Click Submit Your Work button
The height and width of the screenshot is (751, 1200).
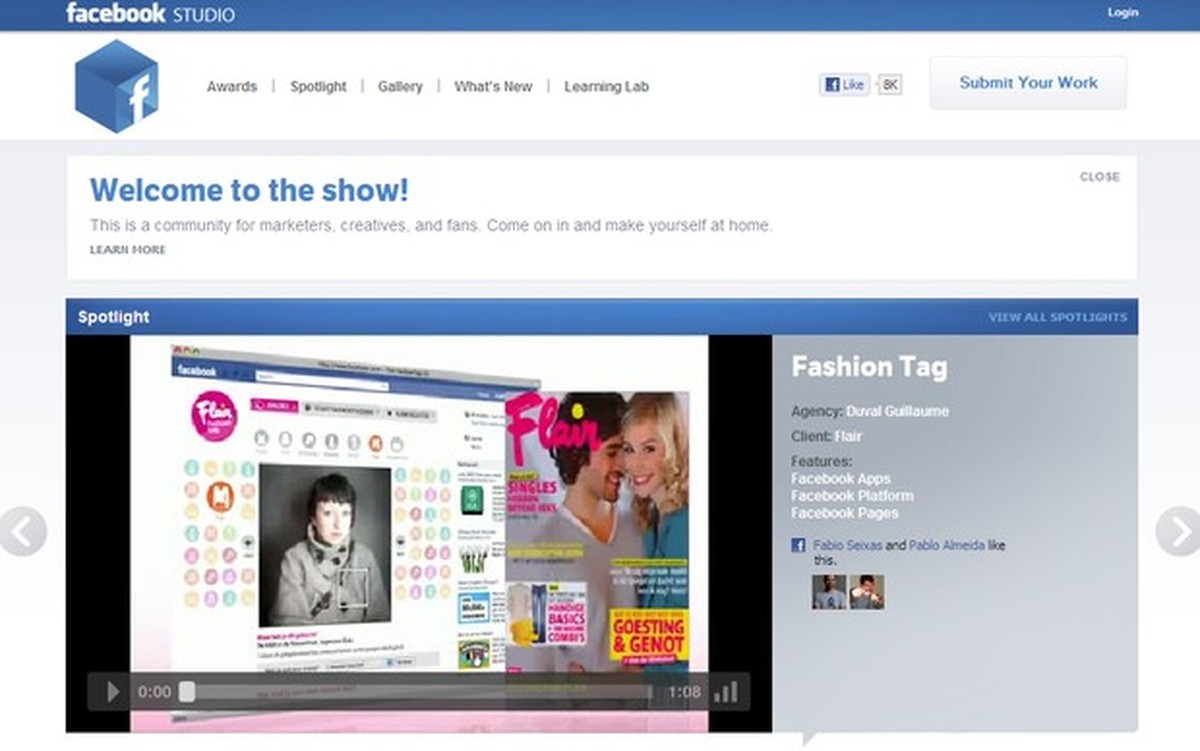pos(1028,83)
